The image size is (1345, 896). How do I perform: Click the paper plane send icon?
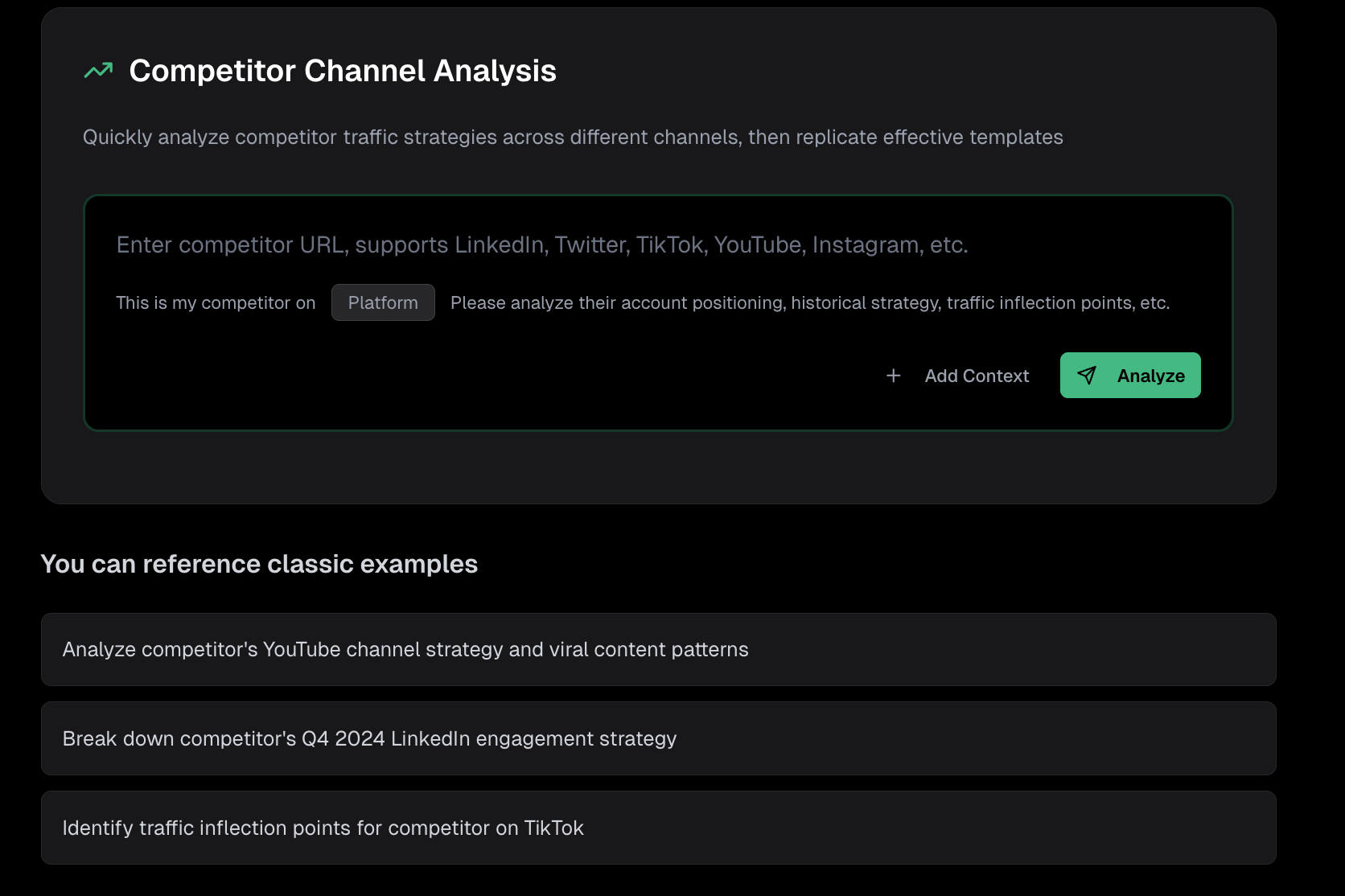click(x=1087, y=376)
